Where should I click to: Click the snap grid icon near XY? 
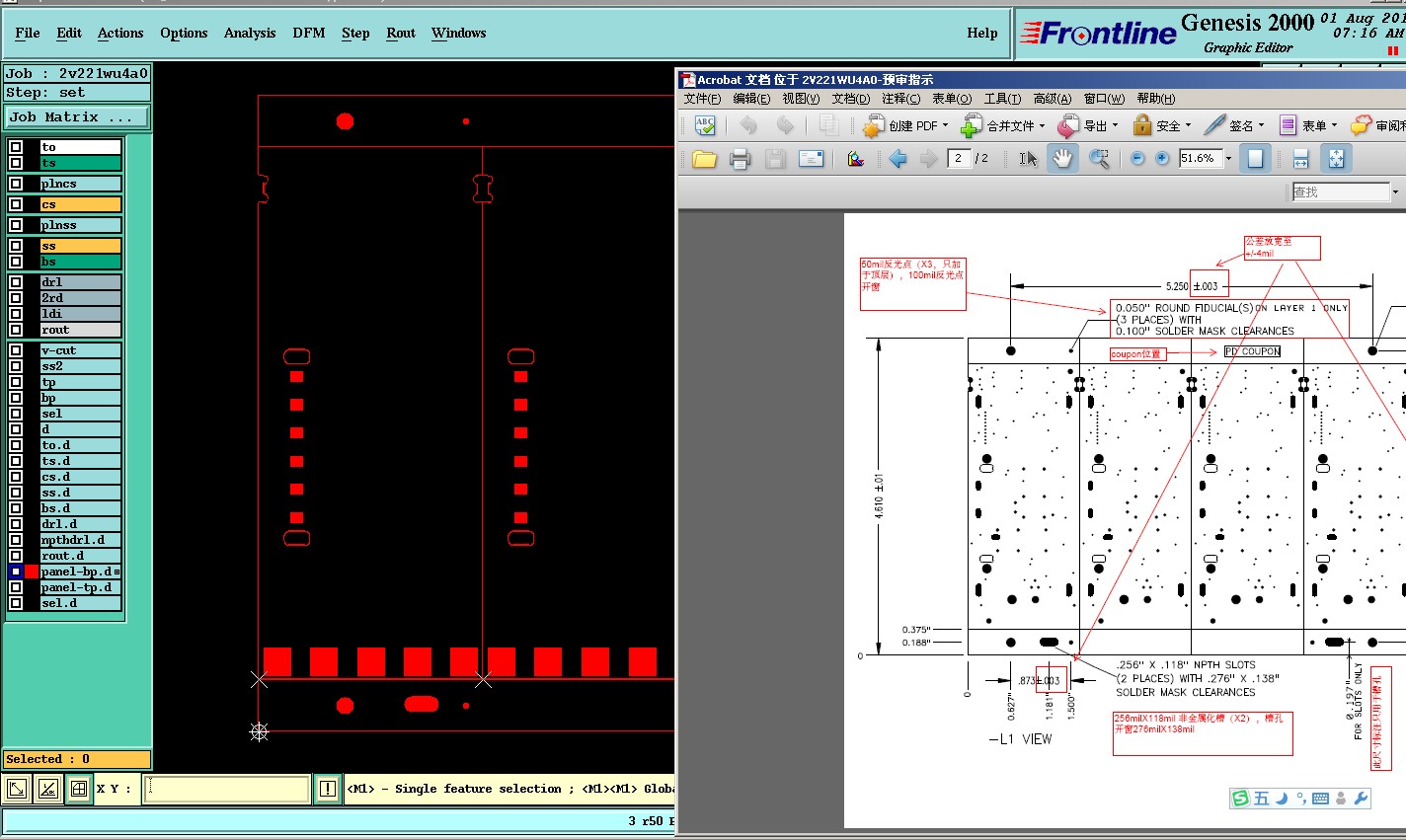pos(78,789)
